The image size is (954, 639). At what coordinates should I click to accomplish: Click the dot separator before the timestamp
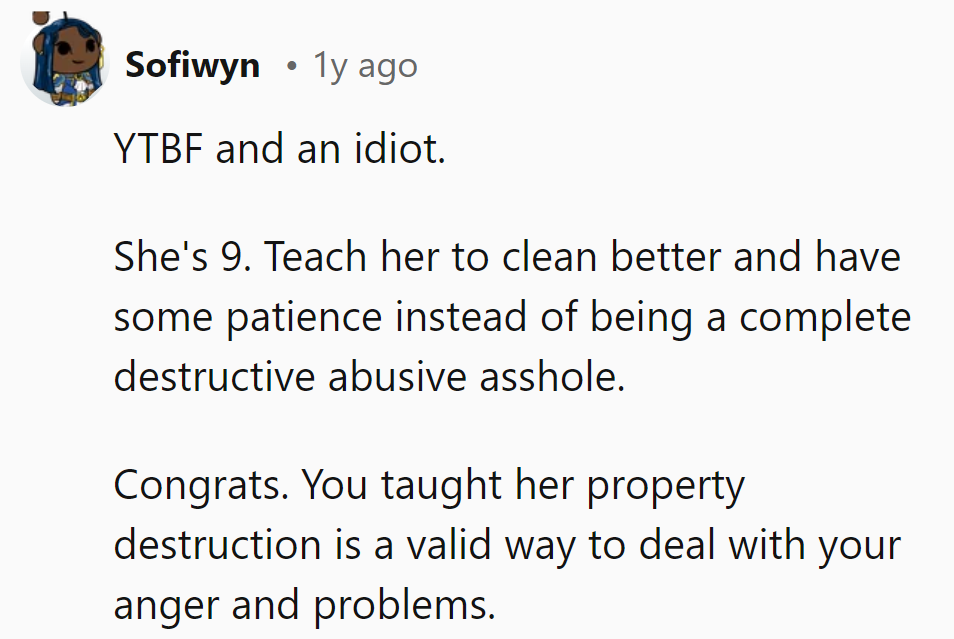(x=292, y=65)
